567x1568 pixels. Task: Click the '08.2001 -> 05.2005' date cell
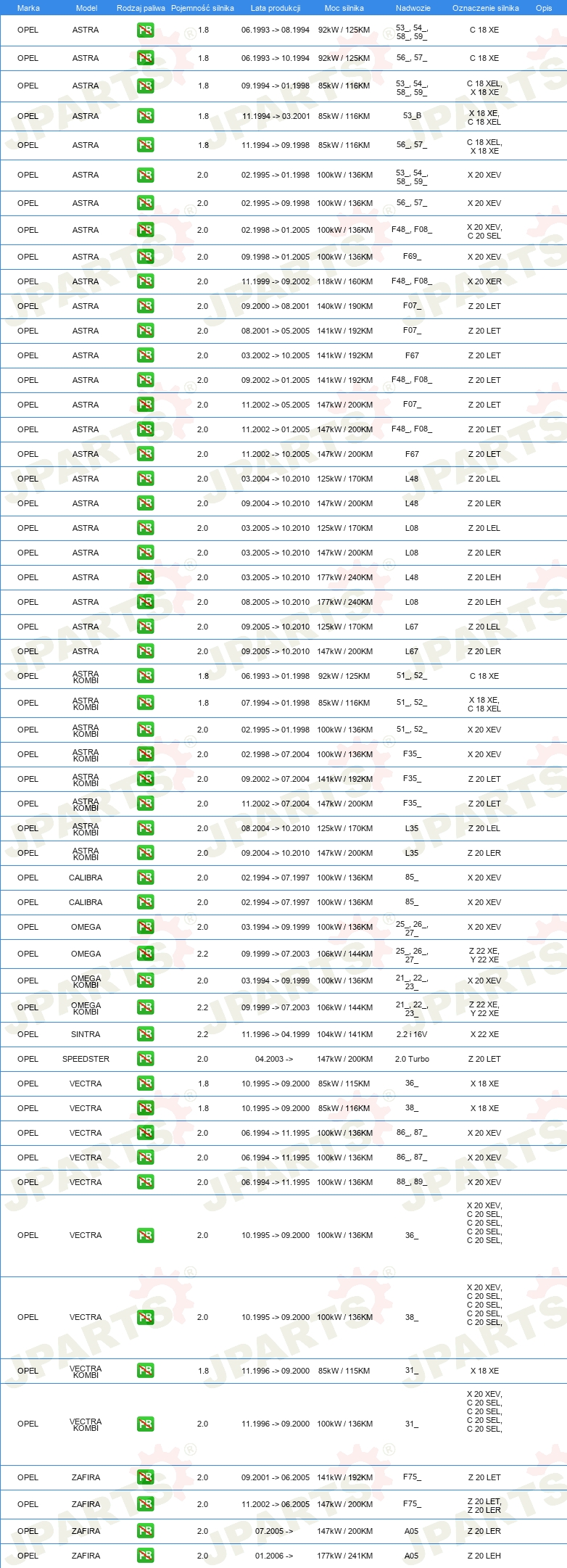click(276, 331)
